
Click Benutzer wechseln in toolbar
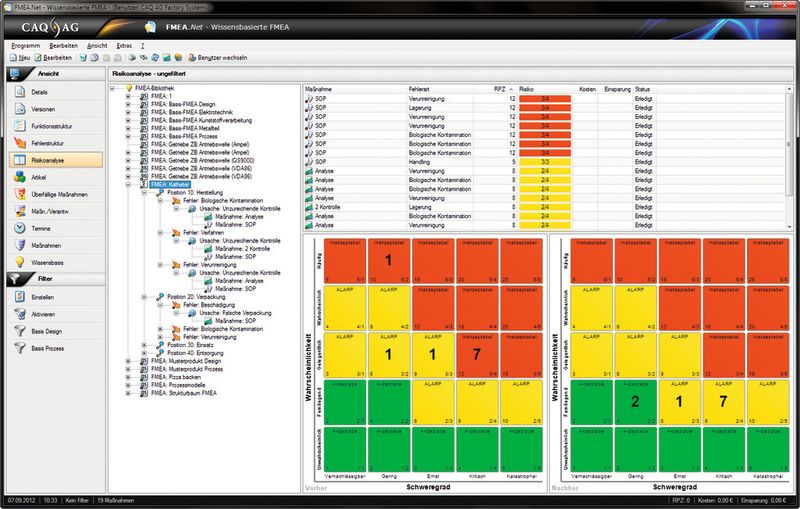[217, 58]
